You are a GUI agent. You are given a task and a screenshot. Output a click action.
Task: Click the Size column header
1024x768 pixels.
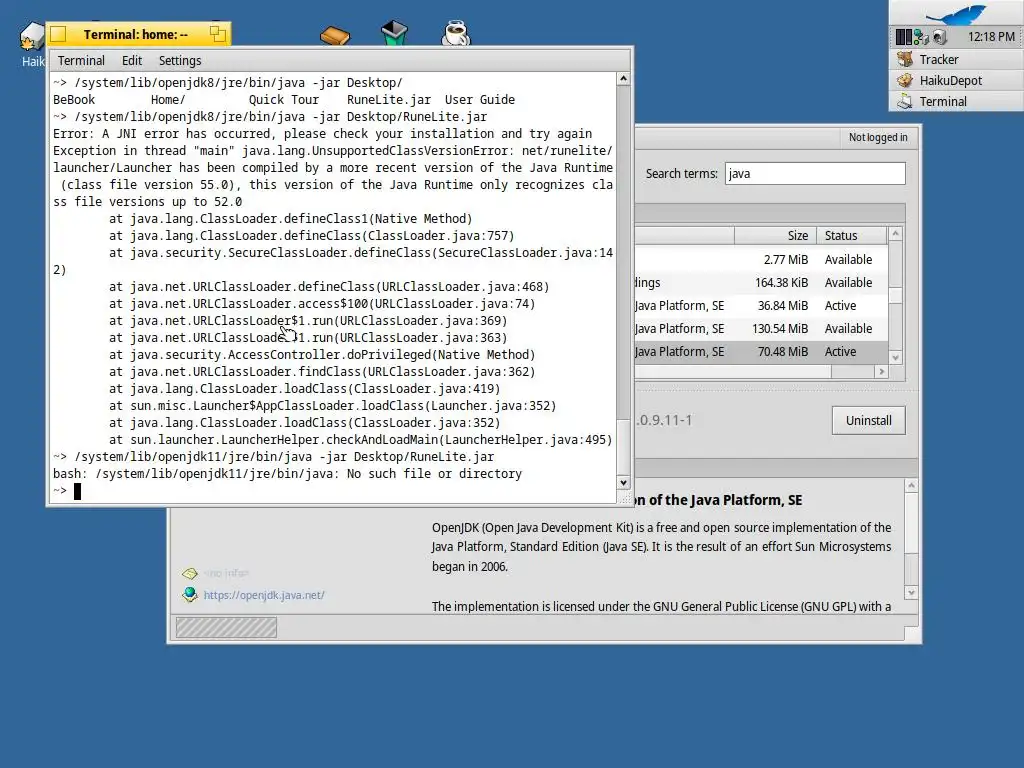pyautogui.click(x=775, y=235)
